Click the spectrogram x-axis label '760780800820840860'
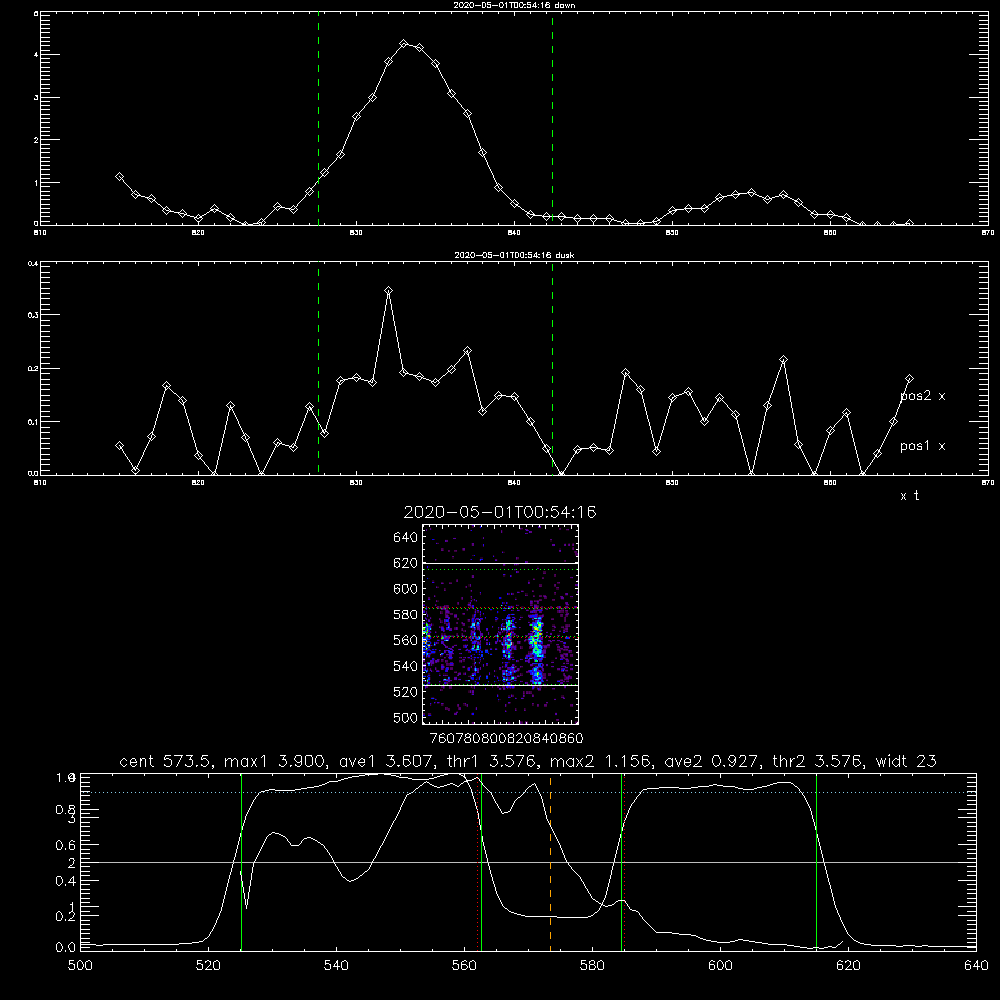 (506, 739)
